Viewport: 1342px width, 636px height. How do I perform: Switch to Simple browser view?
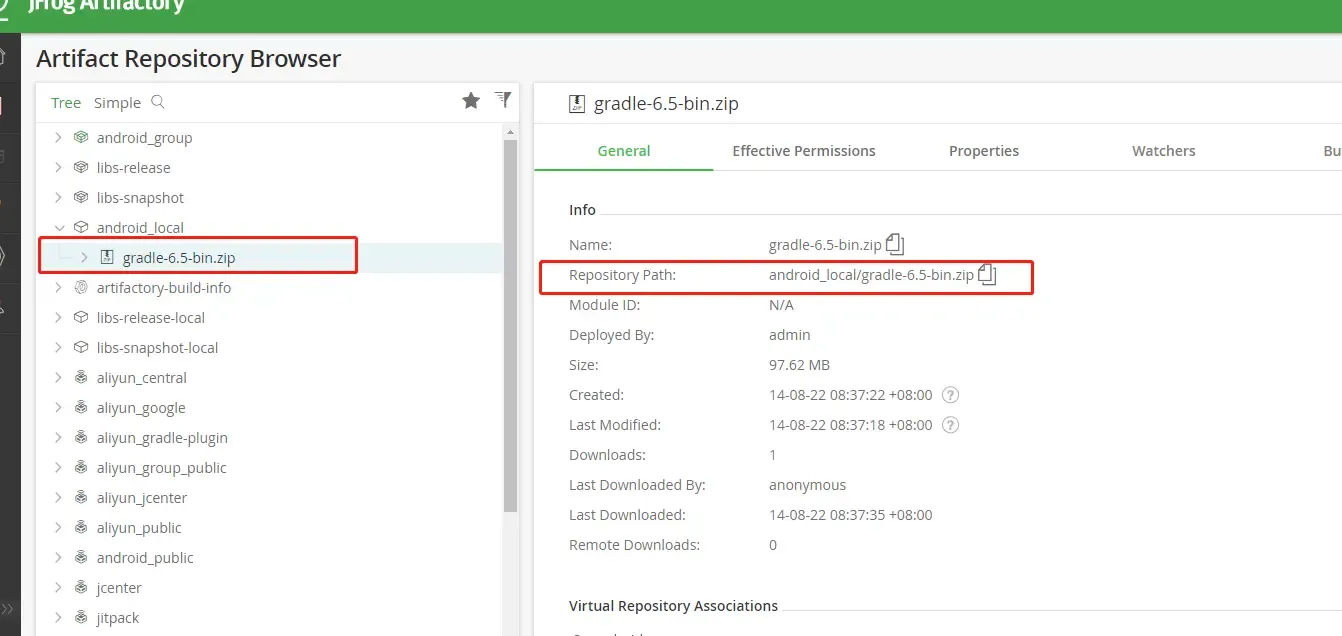click(117, 103)
